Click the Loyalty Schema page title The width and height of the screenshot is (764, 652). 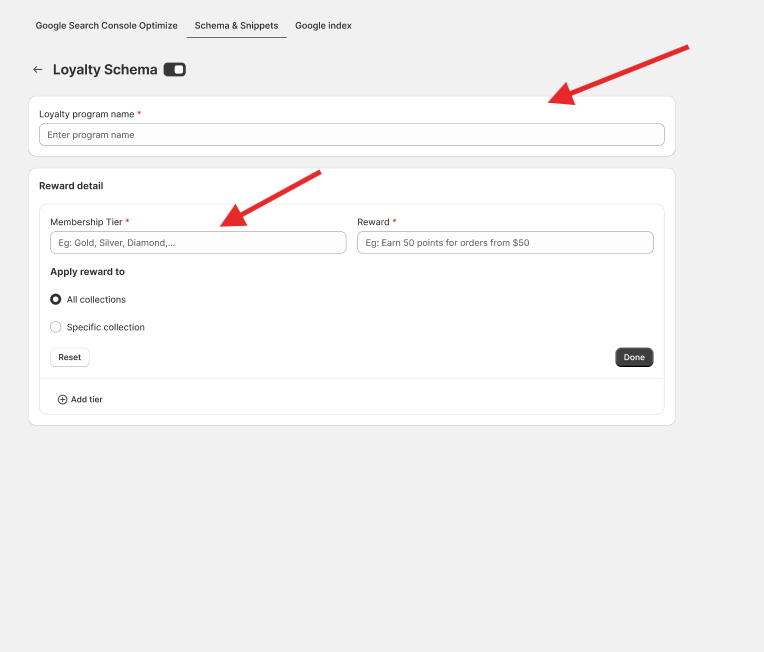pyautogui.click(x=105, y=70)
